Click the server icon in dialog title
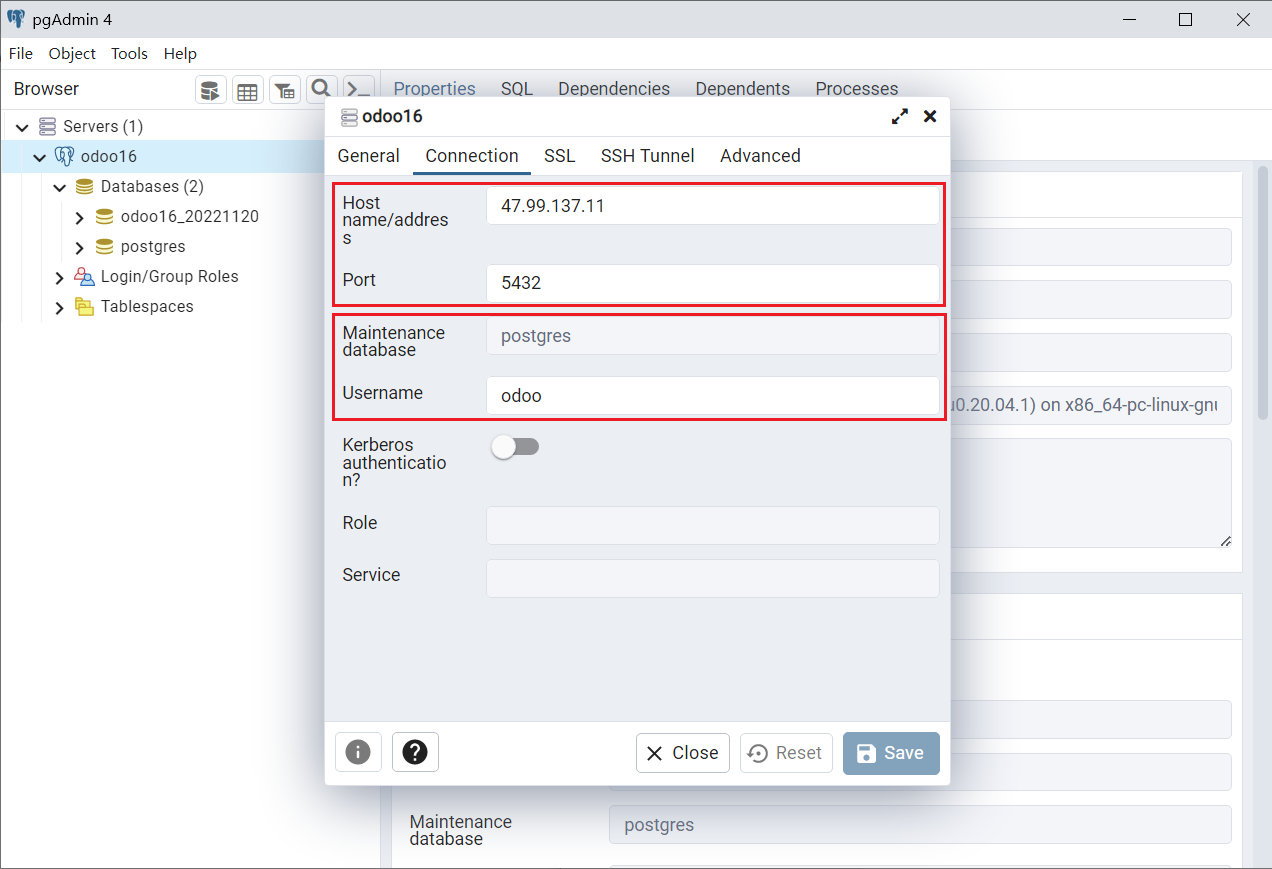This screenshot has height=869, width=1272. click(349, 117)
